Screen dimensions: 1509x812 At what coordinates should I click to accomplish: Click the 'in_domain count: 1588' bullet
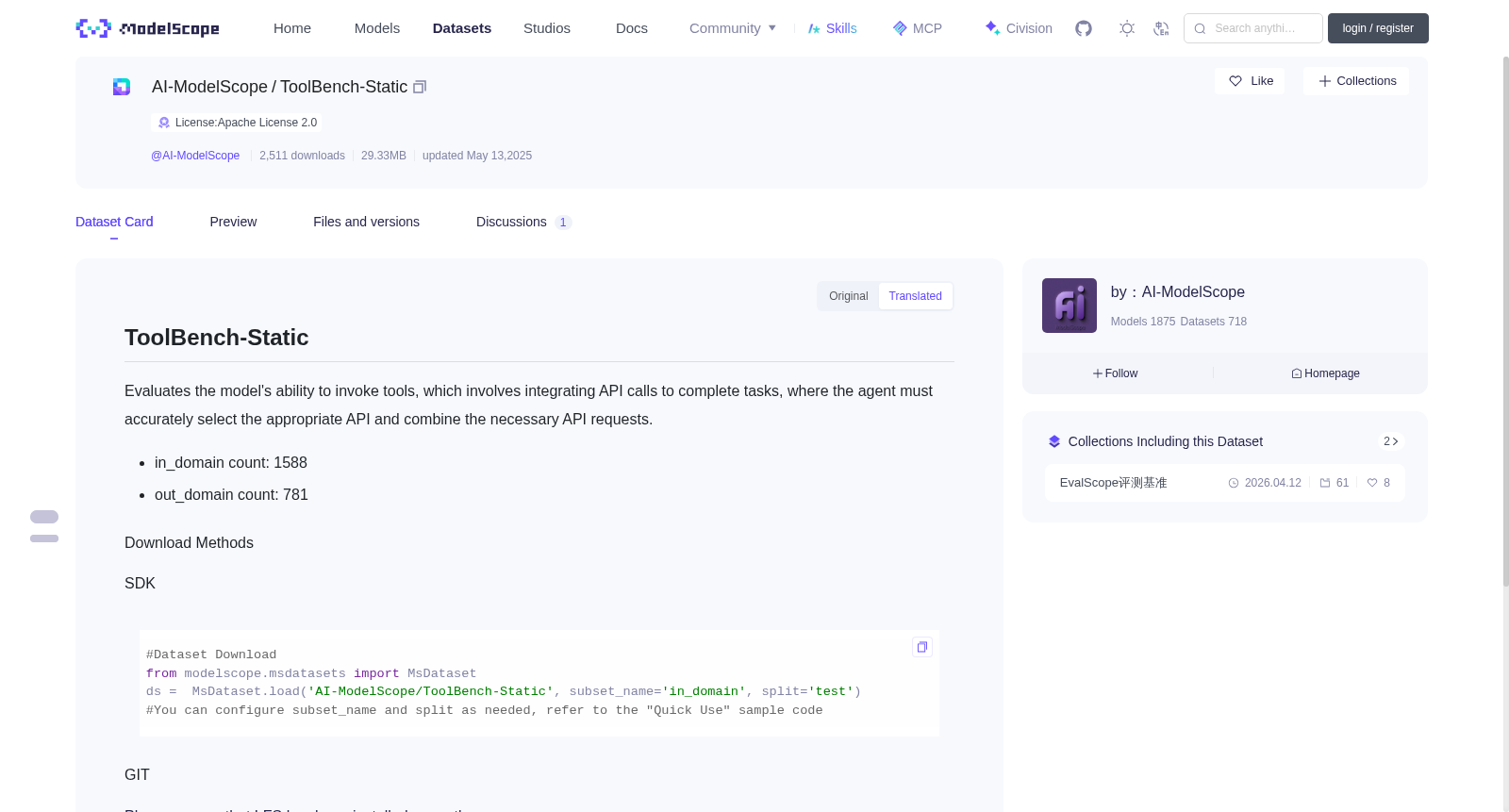pos(231,463)
